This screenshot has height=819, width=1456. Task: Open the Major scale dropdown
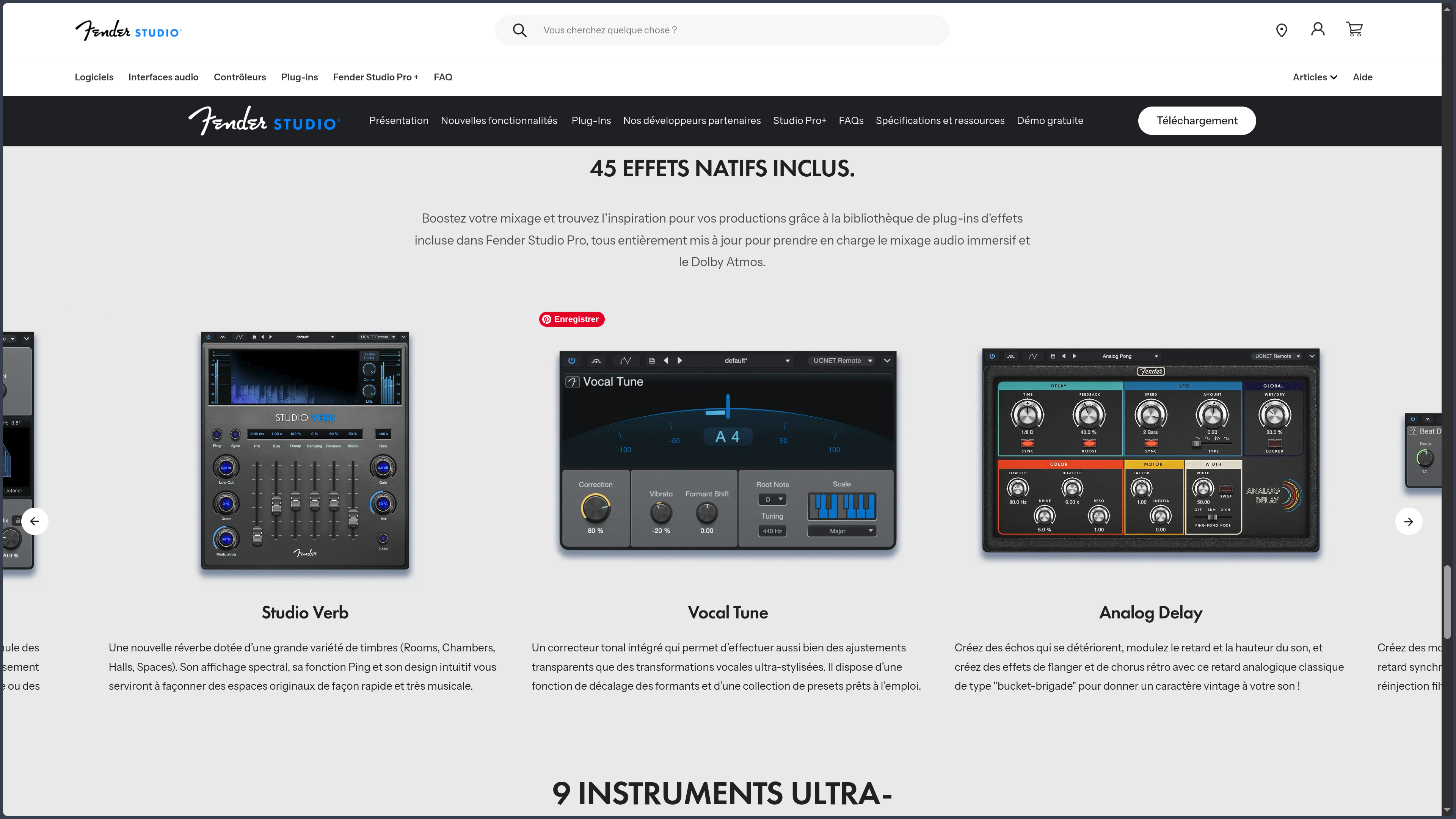(842, 531)
